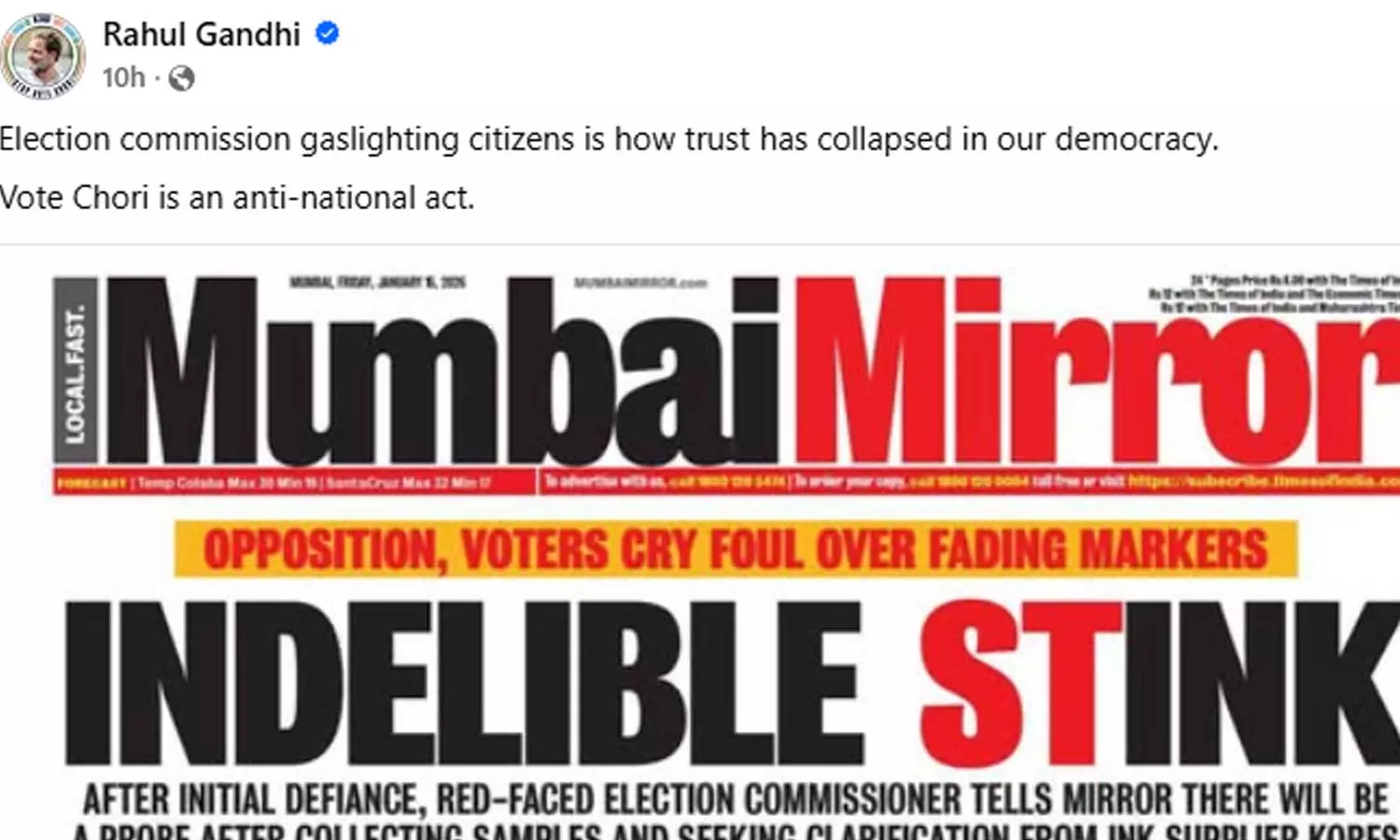Click the 10h post timestamp
Image resolution: width=1400 pixels, height=840 pixels.
point(123,77)
